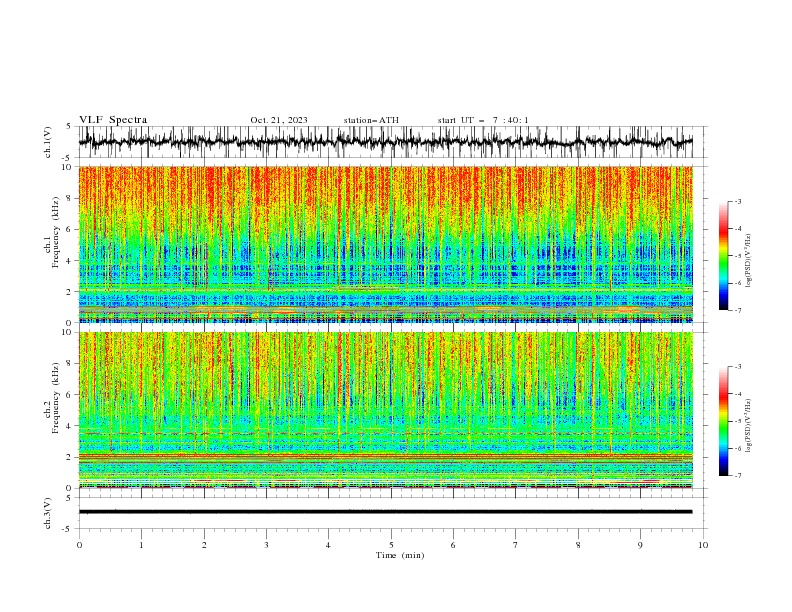Select the "Time (min)" axis label

[x=400, y=555]
